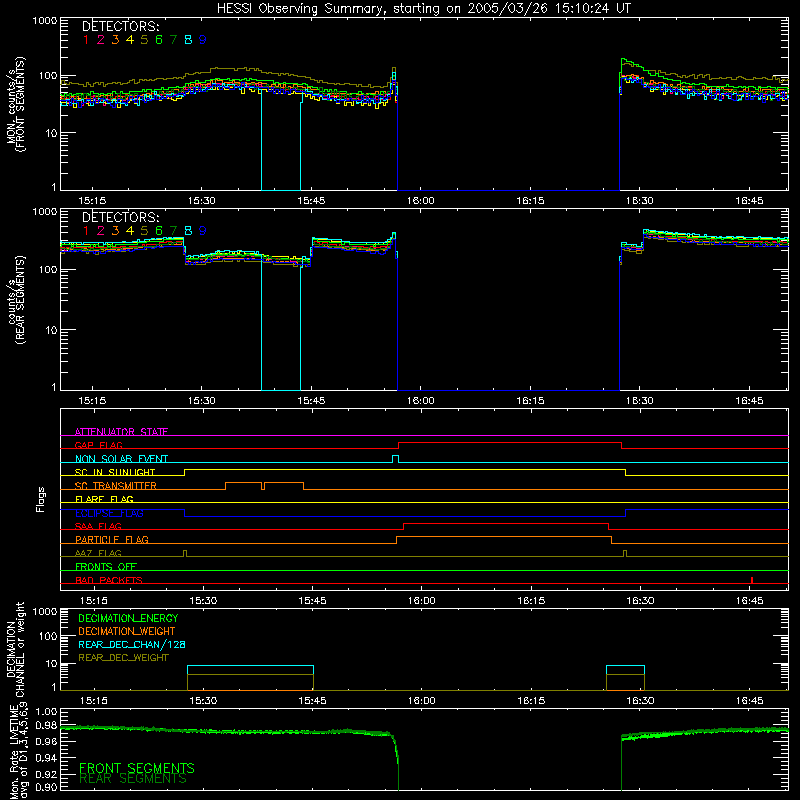Click DETECTORS: label in rear segments plot
The height and width of the screenshot is (800, 800).
121,217
